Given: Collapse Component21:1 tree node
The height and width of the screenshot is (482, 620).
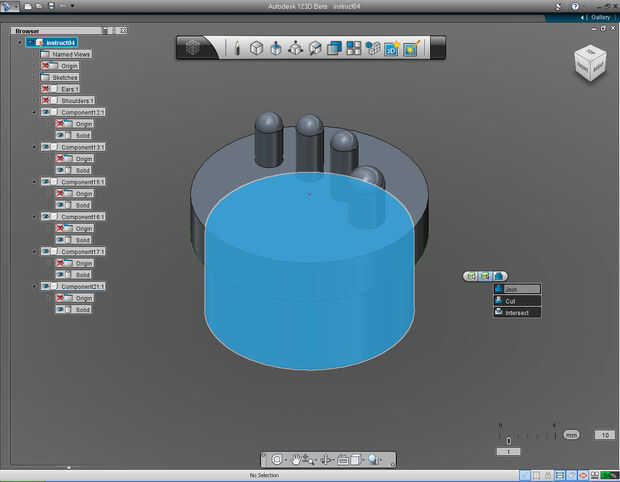Looking at the screenshot, I should click(35, 287).
